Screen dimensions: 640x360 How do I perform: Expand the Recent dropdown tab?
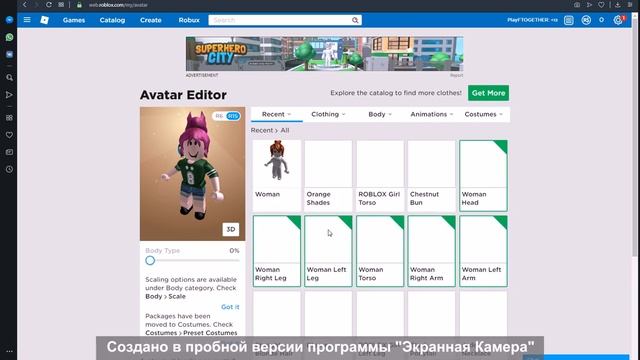click(x=276, y=114)
